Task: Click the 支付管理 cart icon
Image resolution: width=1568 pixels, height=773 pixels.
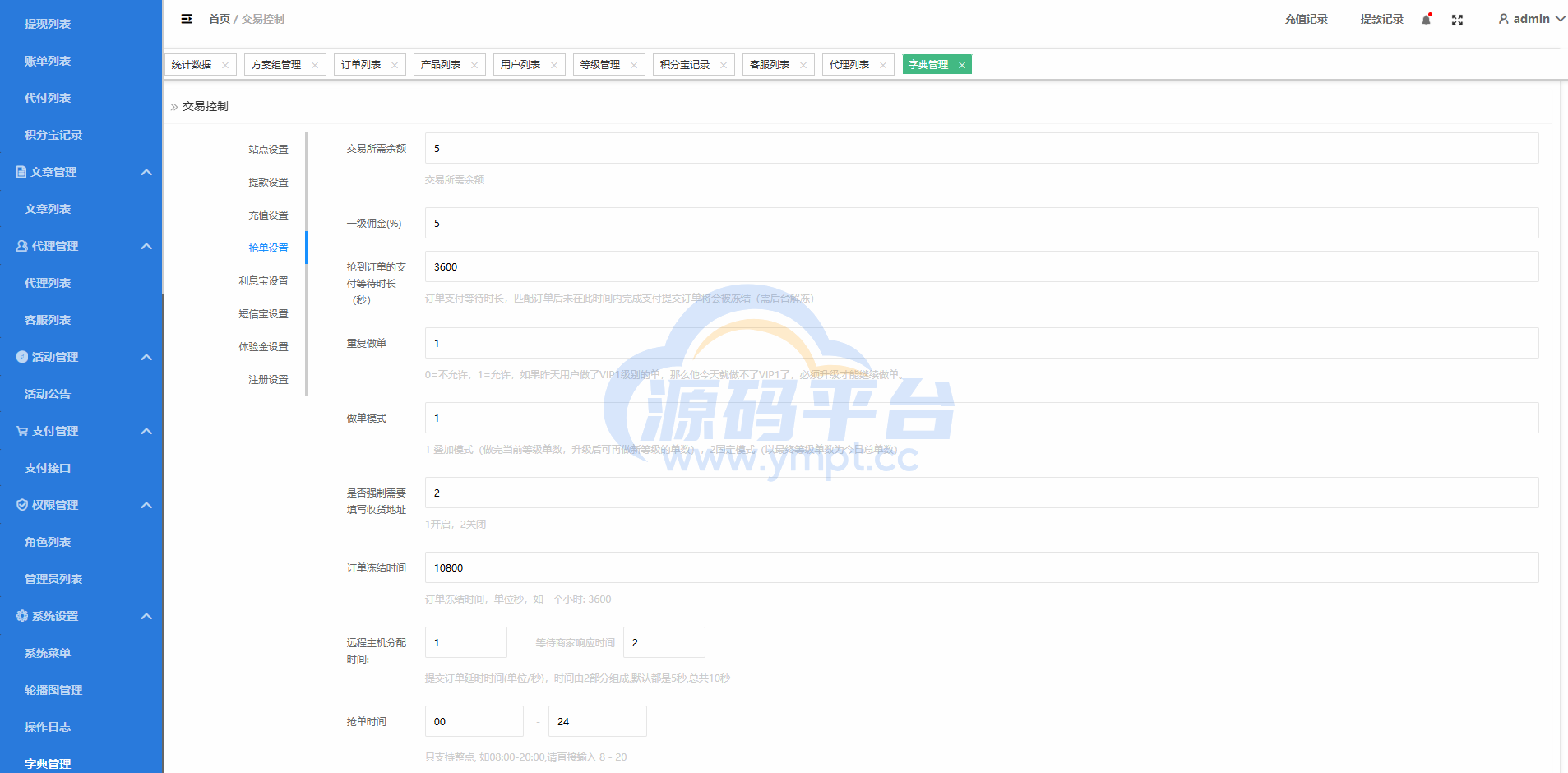Action: (21, 431)
